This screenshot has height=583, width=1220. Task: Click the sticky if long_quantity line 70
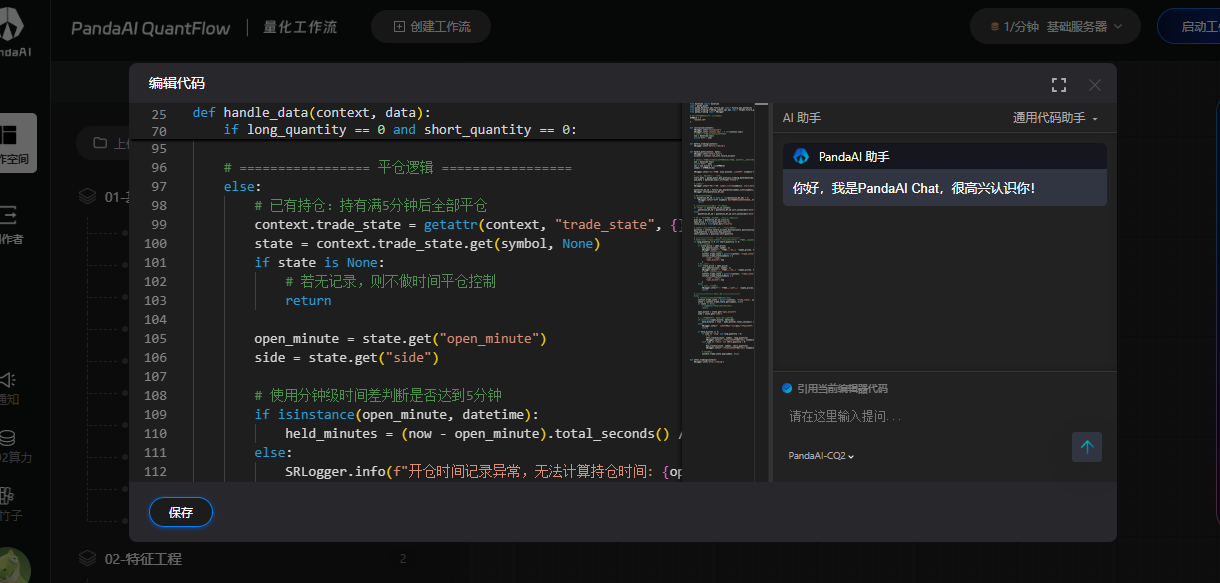(x=400, y=130)
